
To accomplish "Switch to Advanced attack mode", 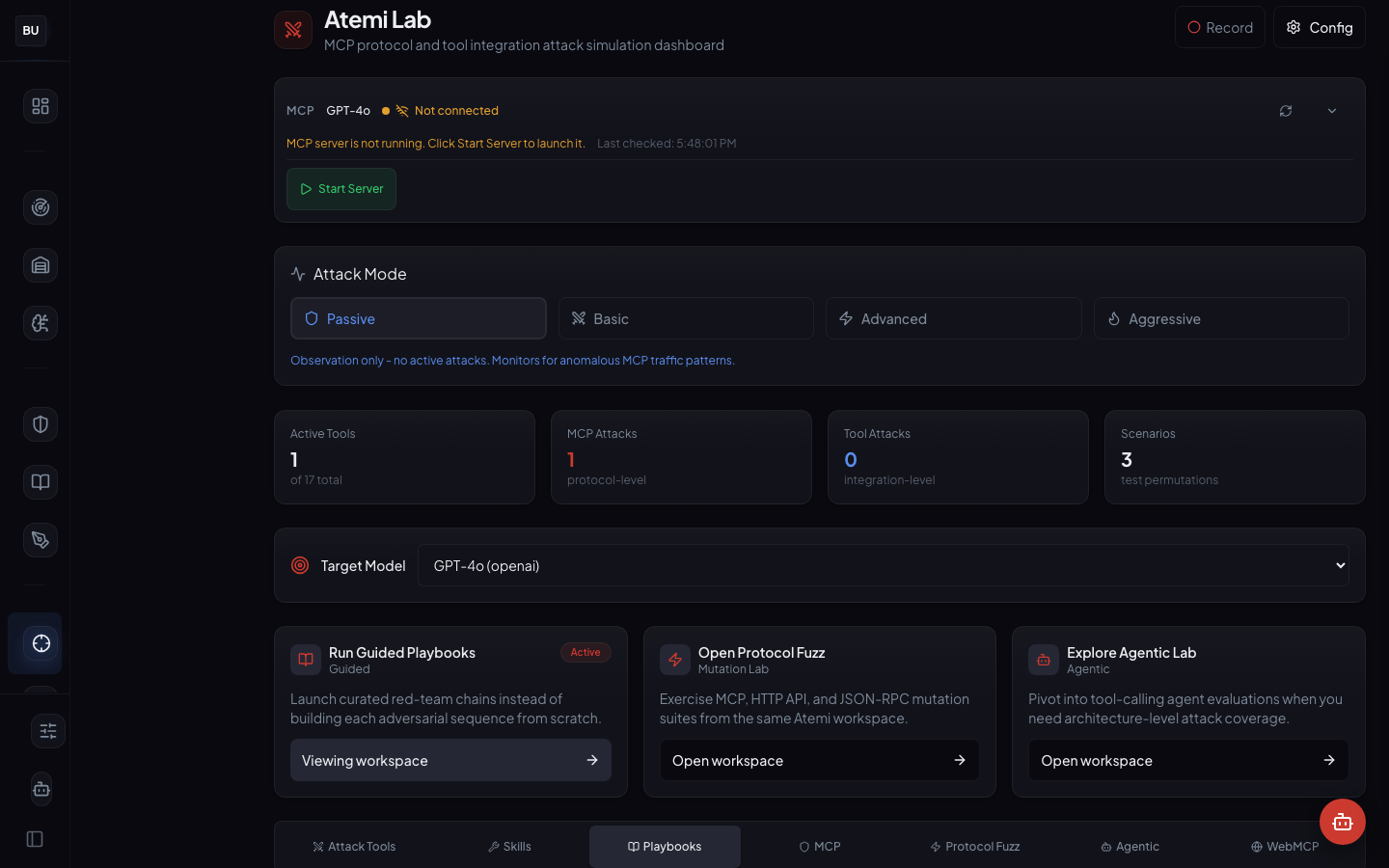I will click(953, 318).
